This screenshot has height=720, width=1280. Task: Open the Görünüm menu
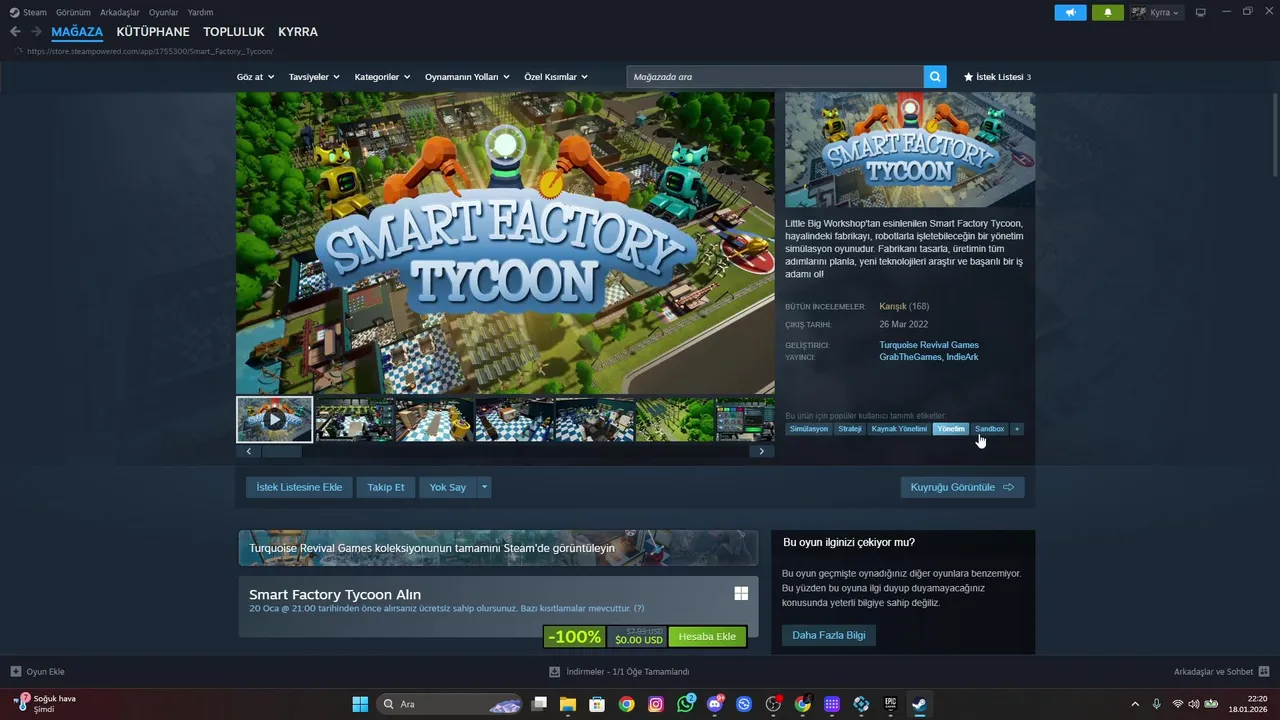[73, 12]
